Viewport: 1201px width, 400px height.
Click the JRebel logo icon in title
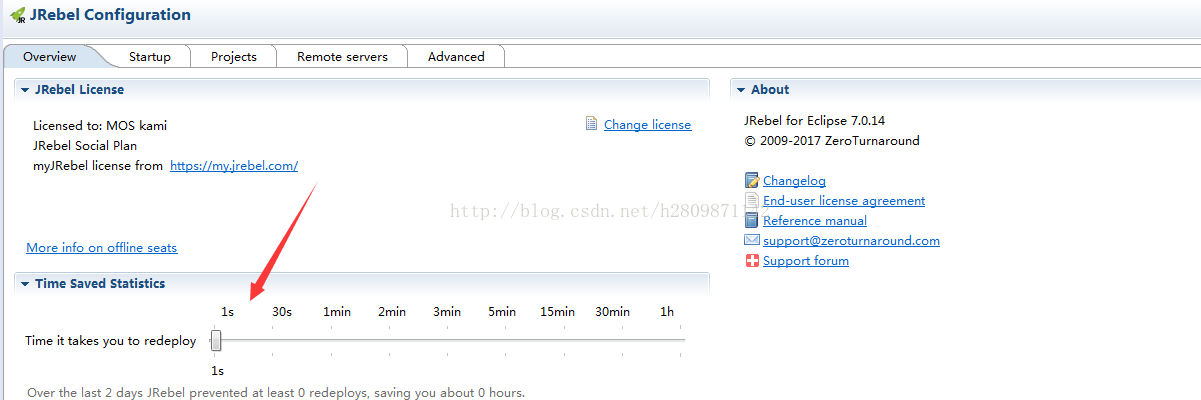coord(17,15)
